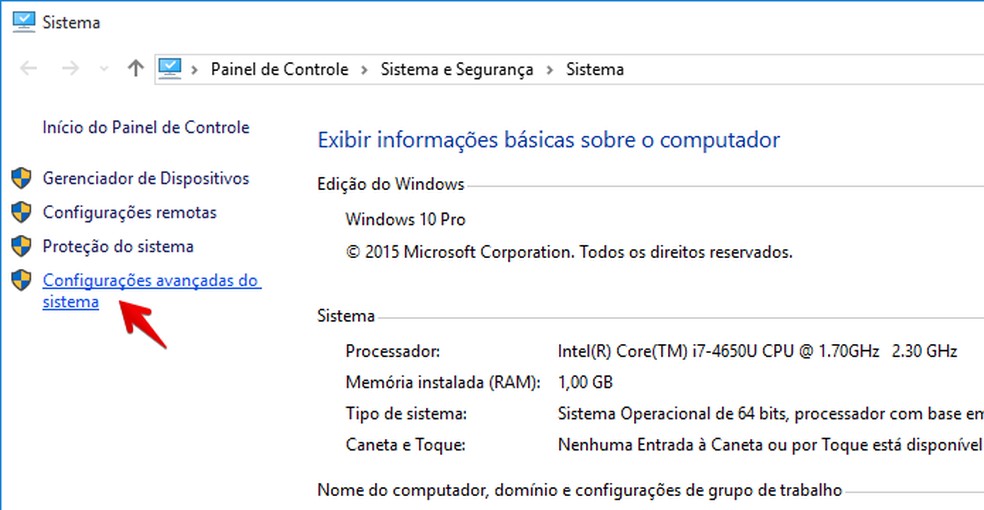Open the Configurações remotas link

(129, 212)
